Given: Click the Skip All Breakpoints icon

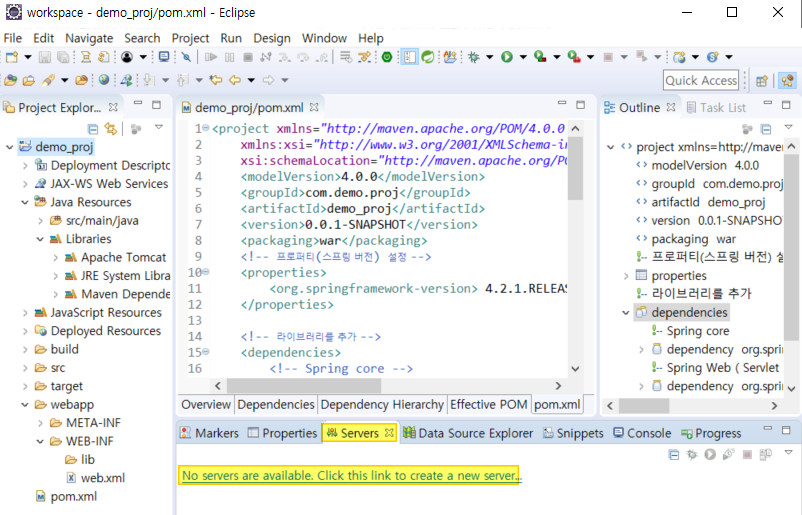Looking at the screenshot, I should 187,57.
